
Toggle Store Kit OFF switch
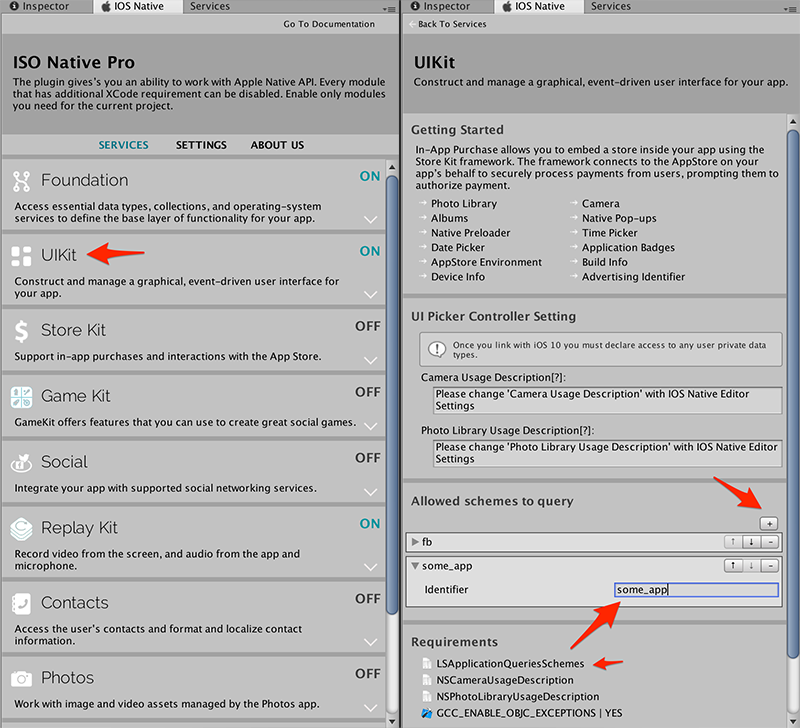coord(368,326)
